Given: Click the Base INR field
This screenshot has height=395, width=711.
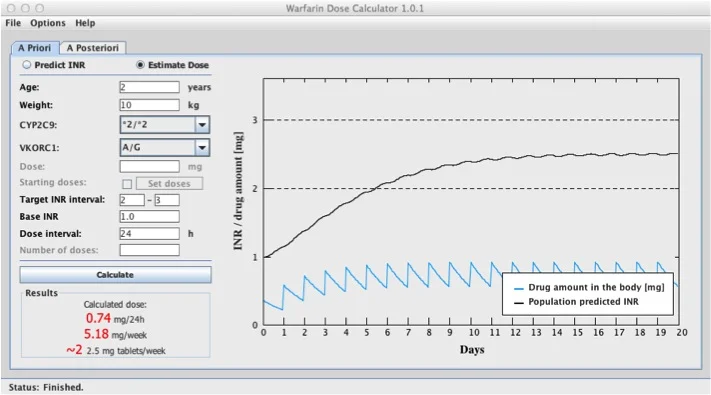Looking at the screenshot, I should (x=149, y=217).
